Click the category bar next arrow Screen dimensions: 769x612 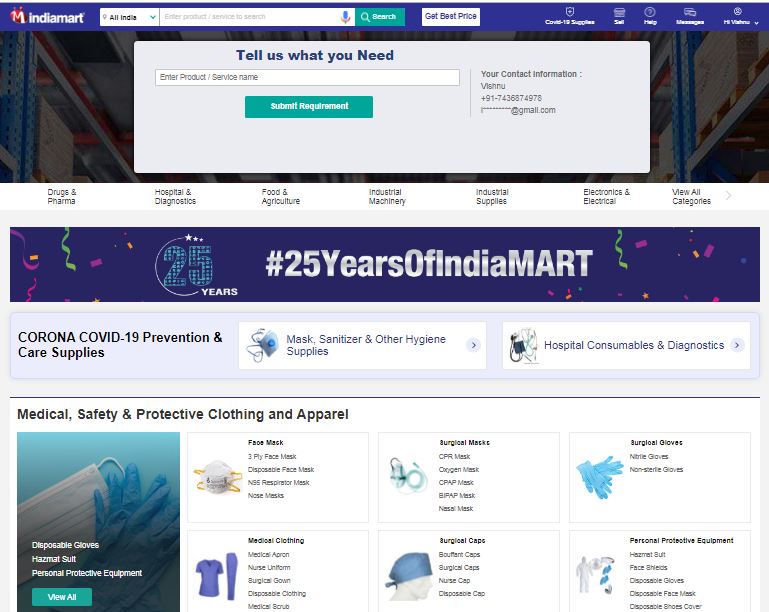[728, 196]
